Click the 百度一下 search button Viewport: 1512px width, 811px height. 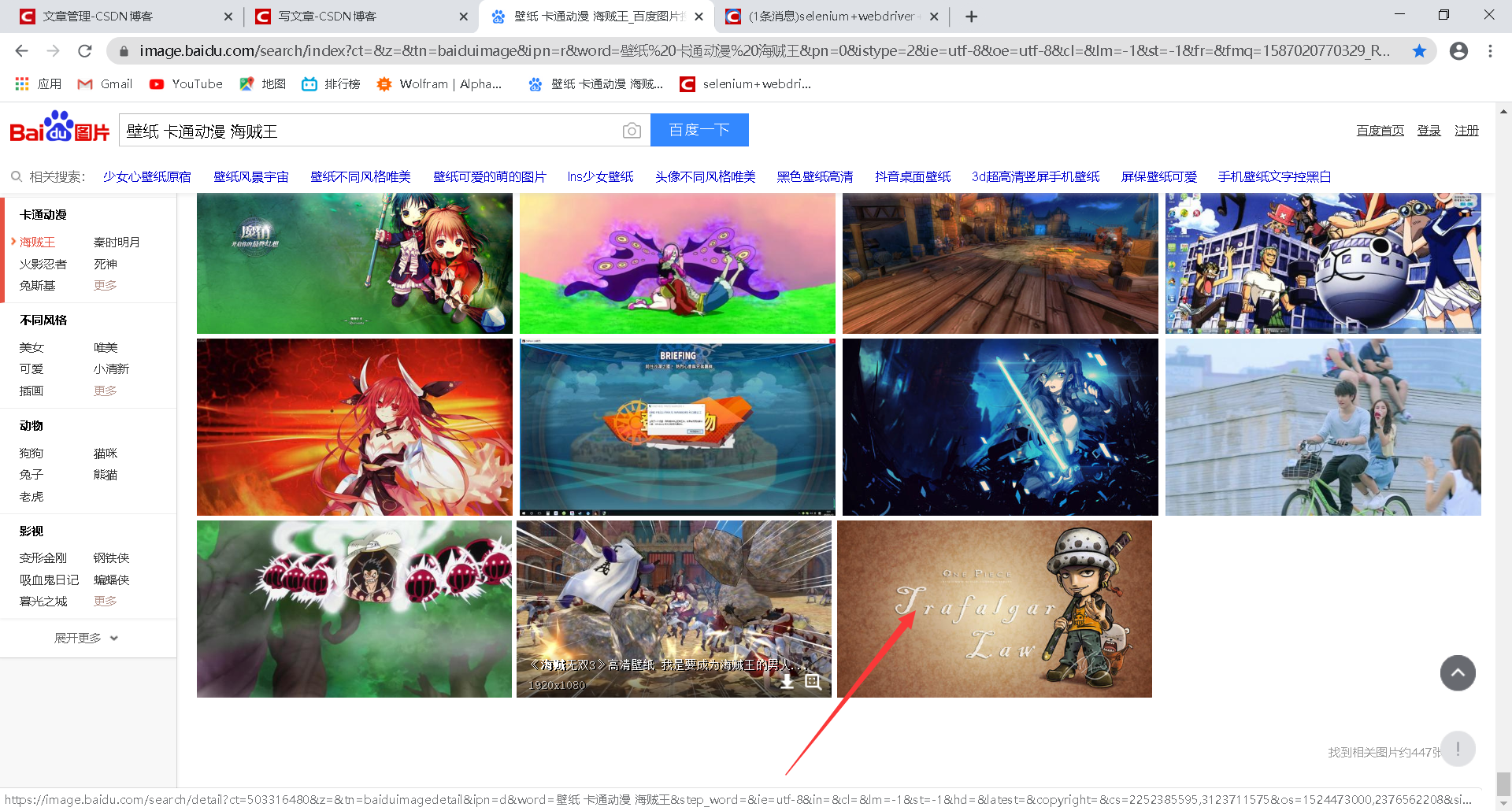coord(699,130)
